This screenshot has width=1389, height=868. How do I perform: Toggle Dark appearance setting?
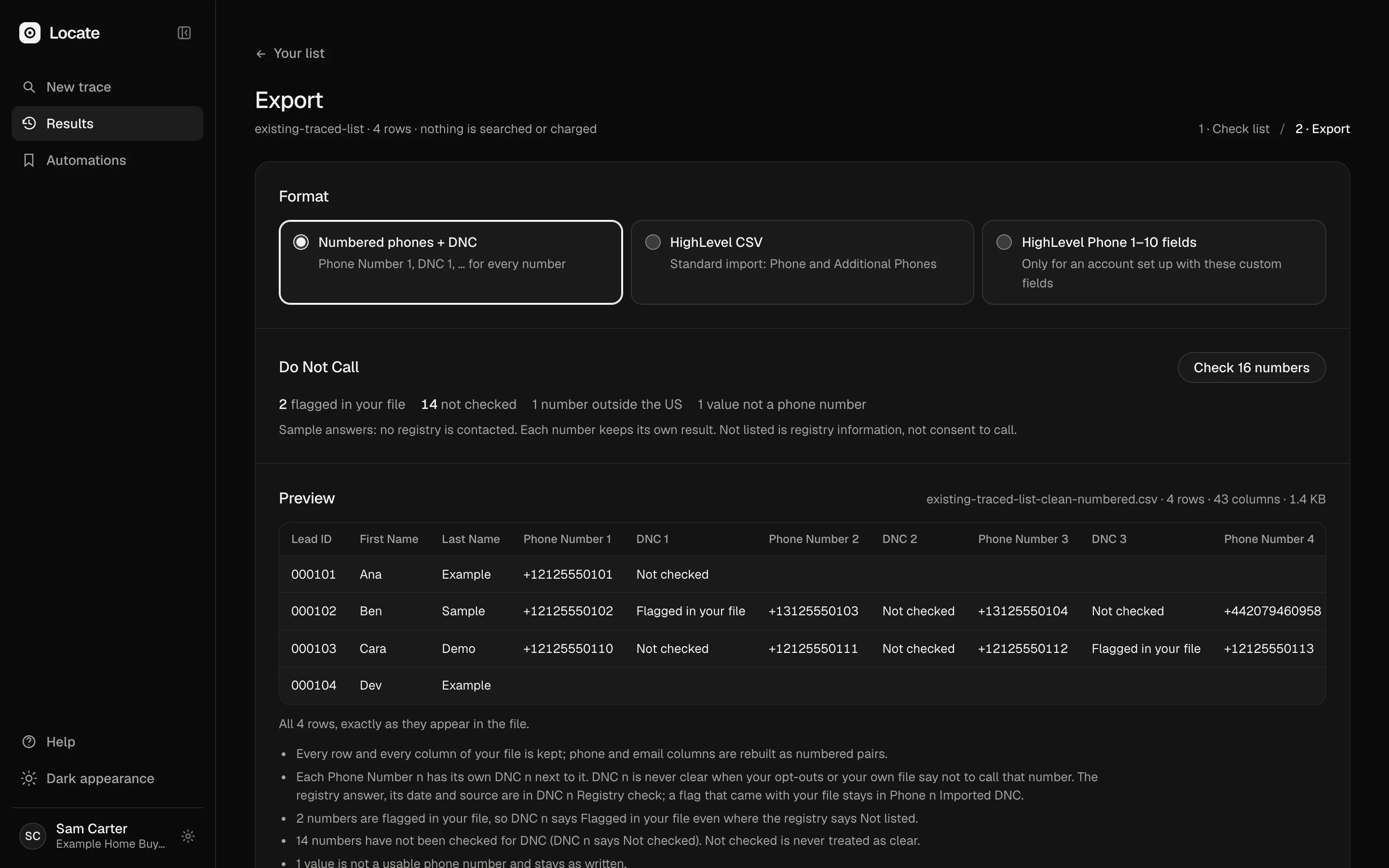[108, 778]
